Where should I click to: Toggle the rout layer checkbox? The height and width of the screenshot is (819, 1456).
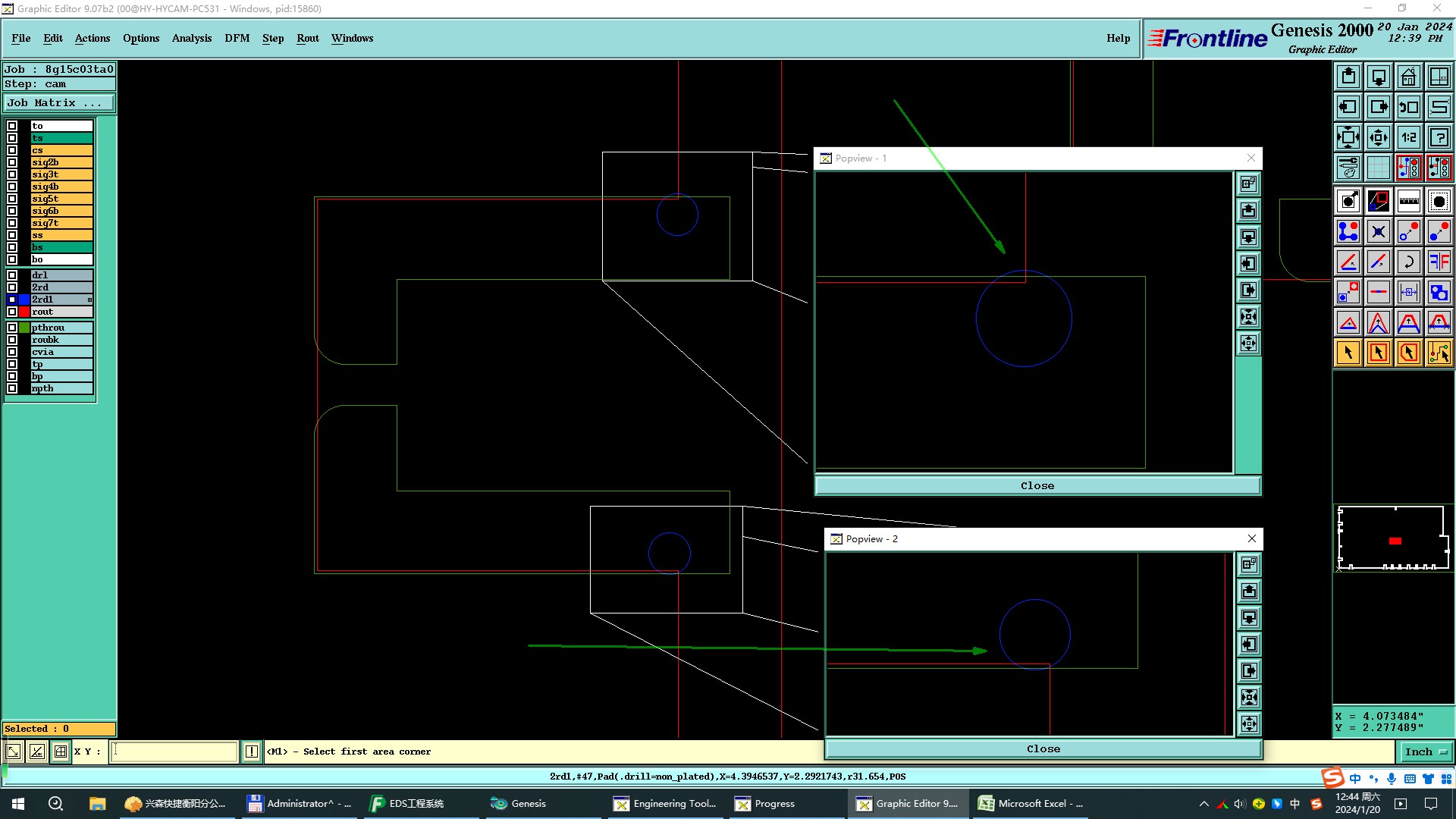[12, 312]
